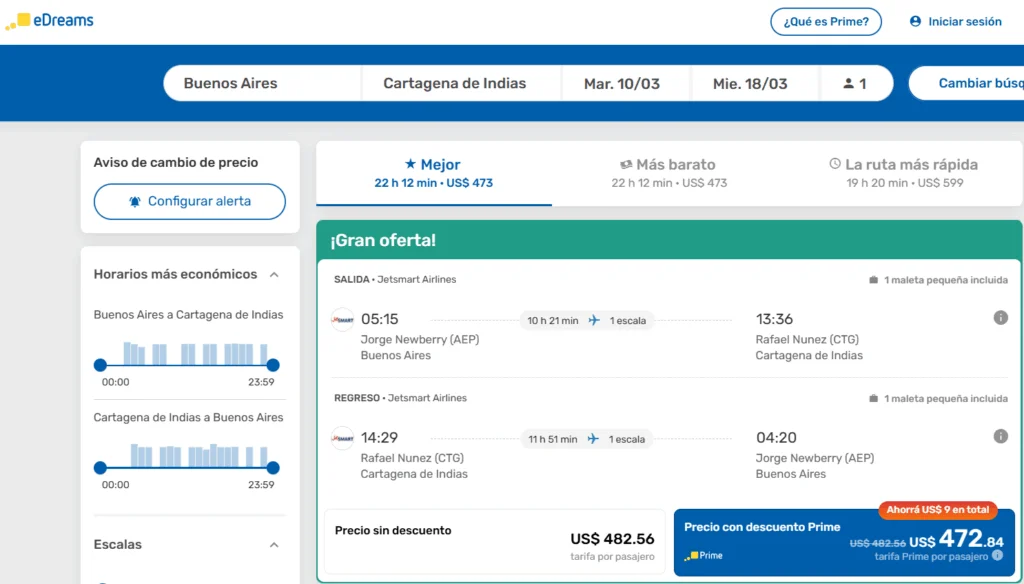Click the Prime price info icon
The width and height of the screenshot is (1024, 584).
click(x=997, y=556)
